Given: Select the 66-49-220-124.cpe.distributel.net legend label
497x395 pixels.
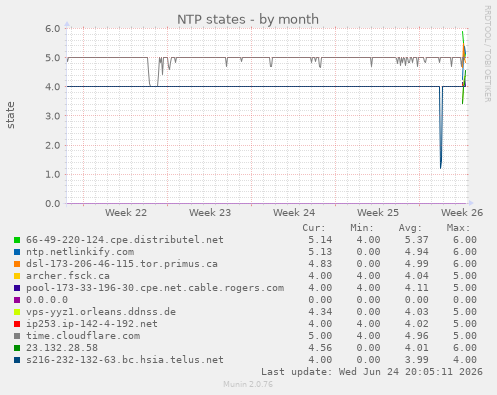Looking at the screenshot, I should 125,240.
